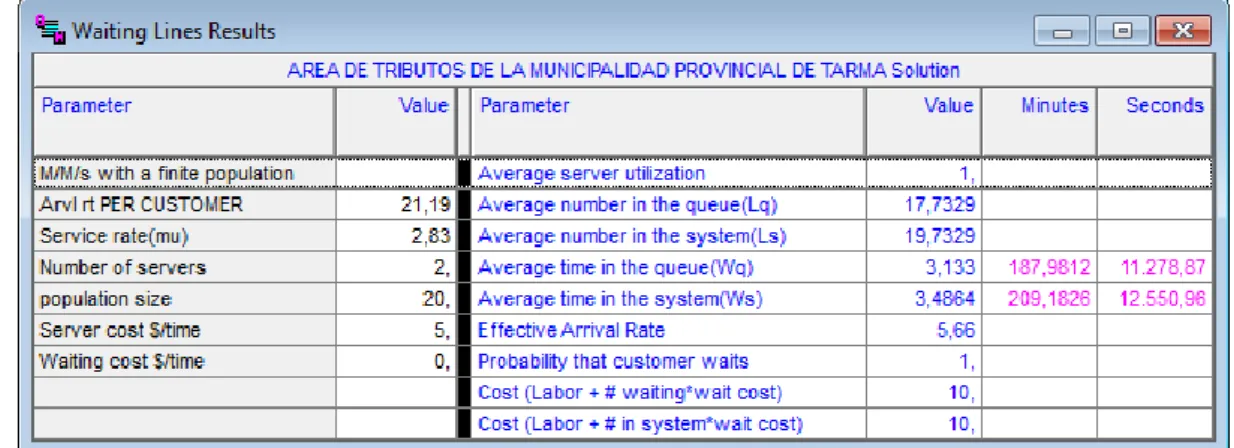1234x448 pixels.
Task: Click the Number of servers label
Action: click(x=123, y=268)
